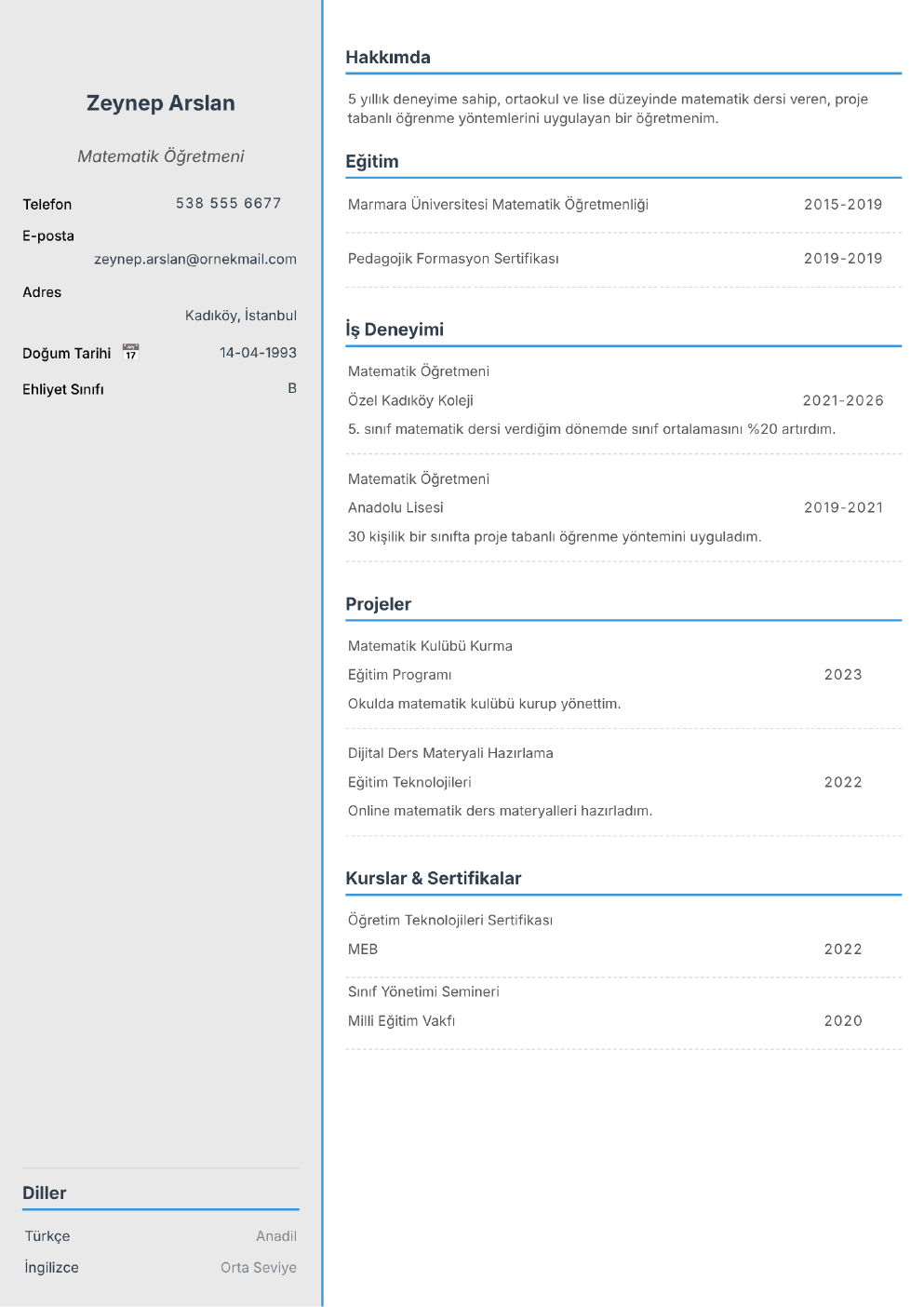This screenshot has width=924, height=1307.
Task: Select the Matematik Kulübü Kurma project title
Action: coord(430,646)
